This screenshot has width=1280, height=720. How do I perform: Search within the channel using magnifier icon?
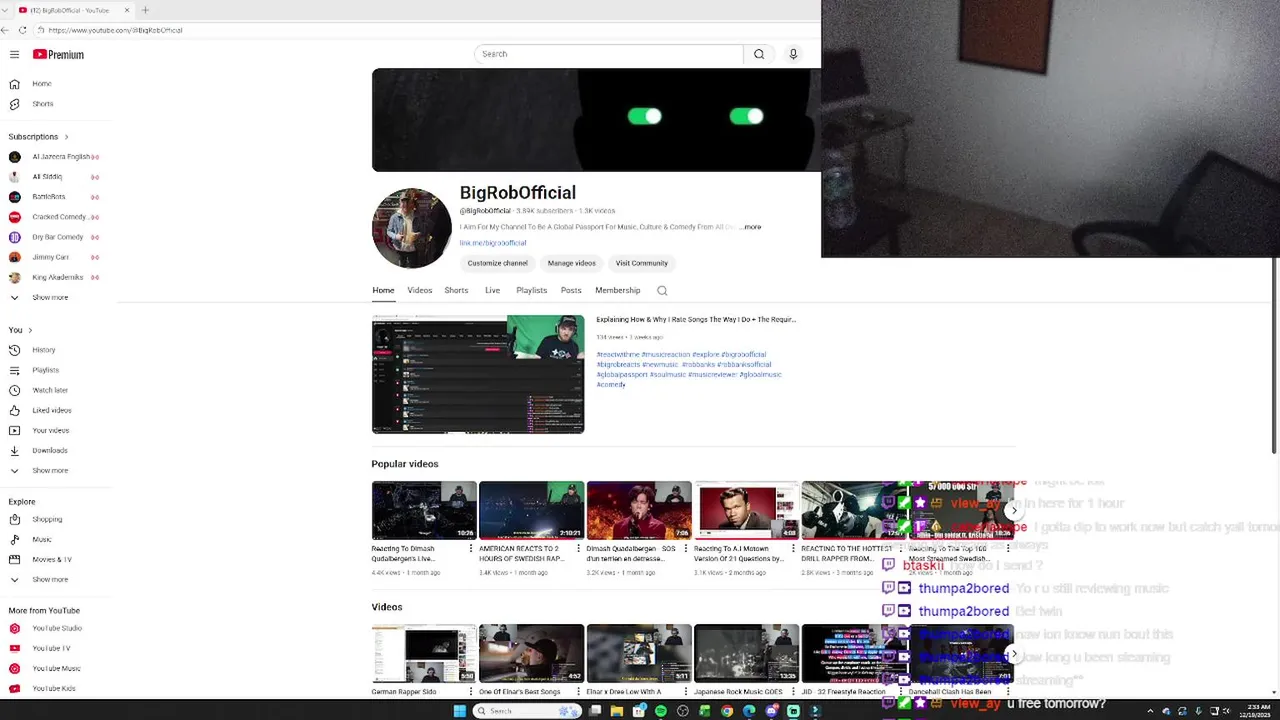click(662, 291)
